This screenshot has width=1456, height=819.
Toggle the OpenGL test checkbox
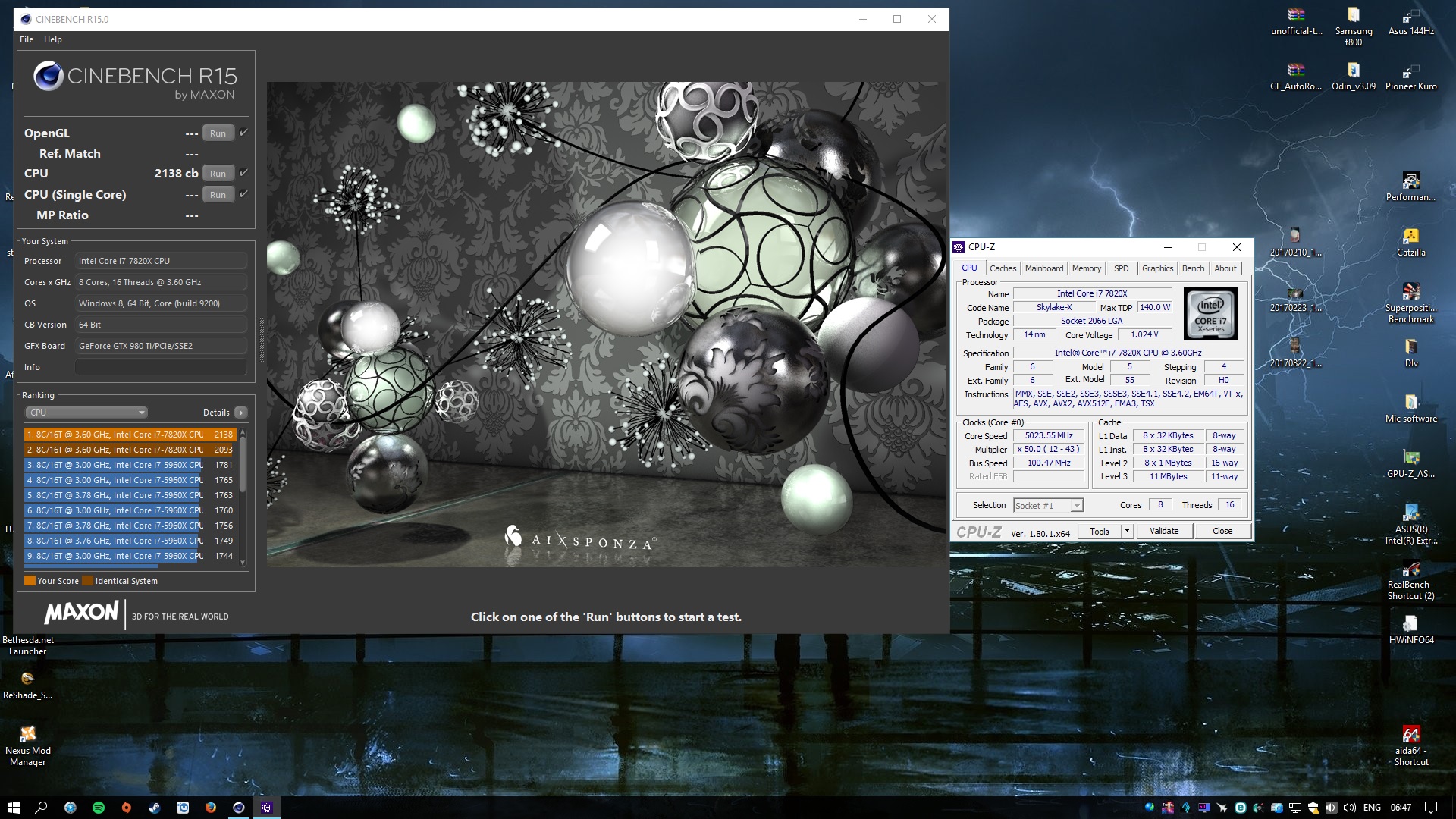click(244, 133)
